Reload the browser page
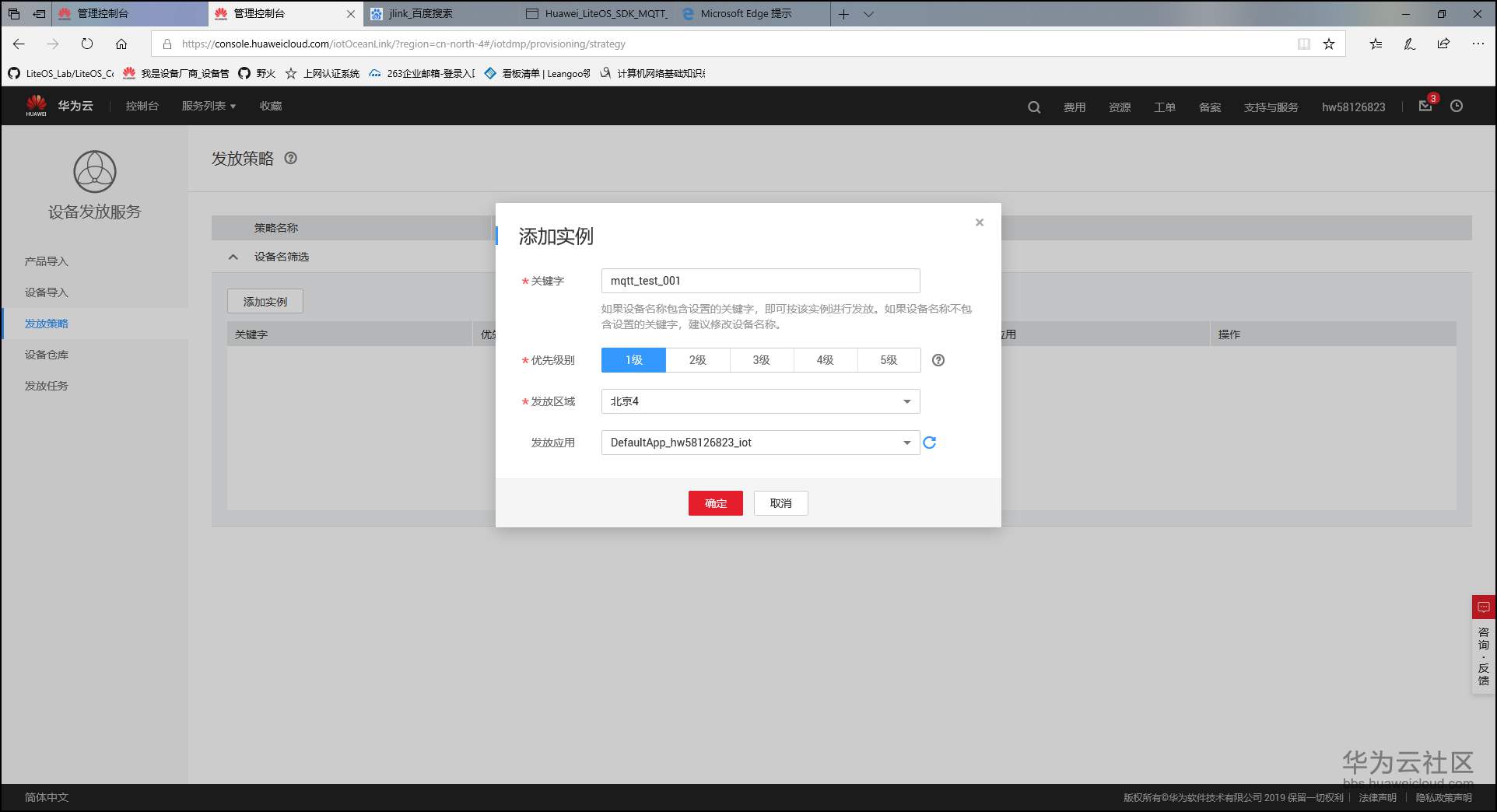This screenshot has height=812, width=1497. (87, 44)
